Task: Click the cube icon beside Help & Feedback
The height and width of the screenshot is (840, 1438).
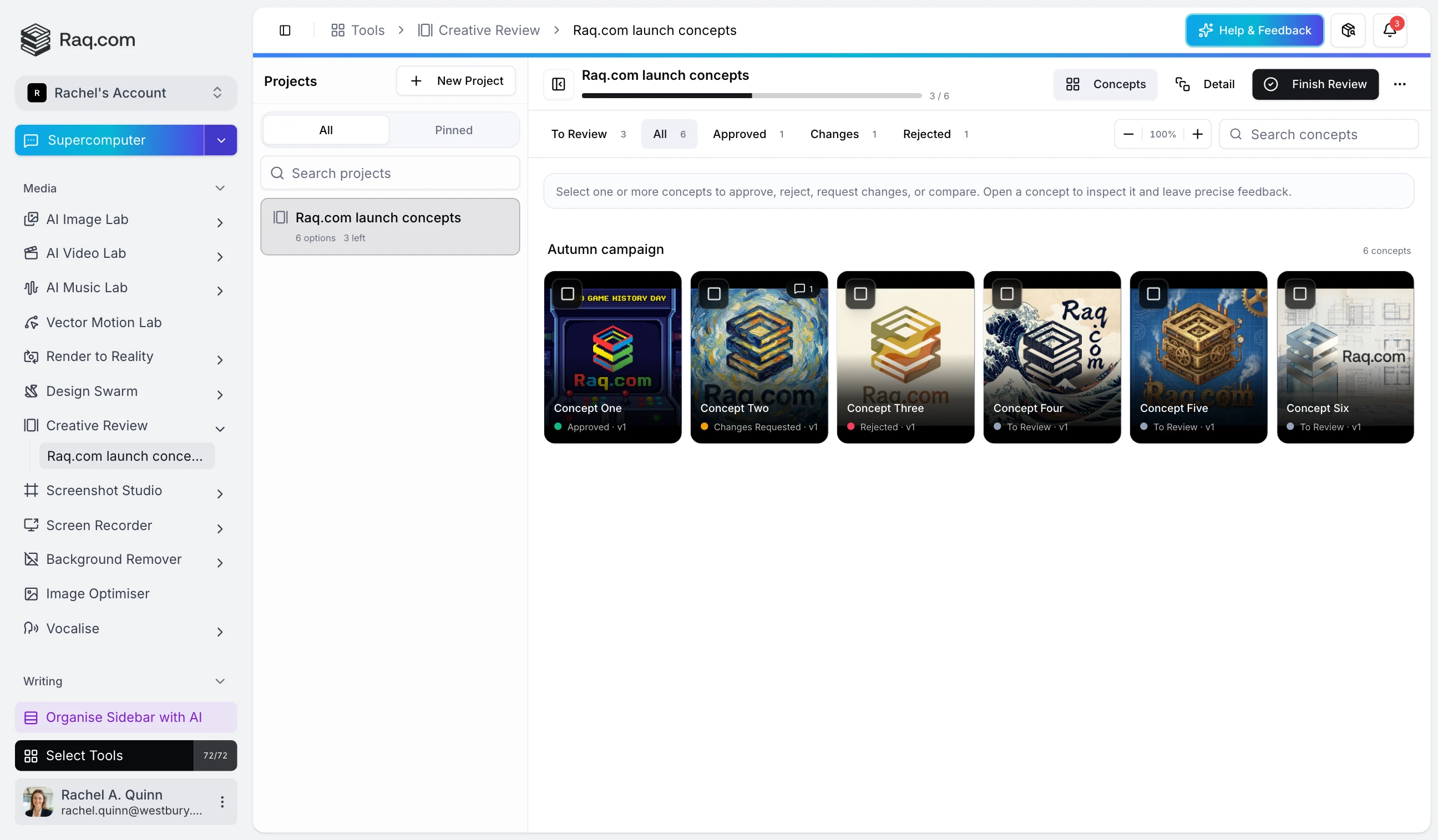Action: coord(1348,30)
